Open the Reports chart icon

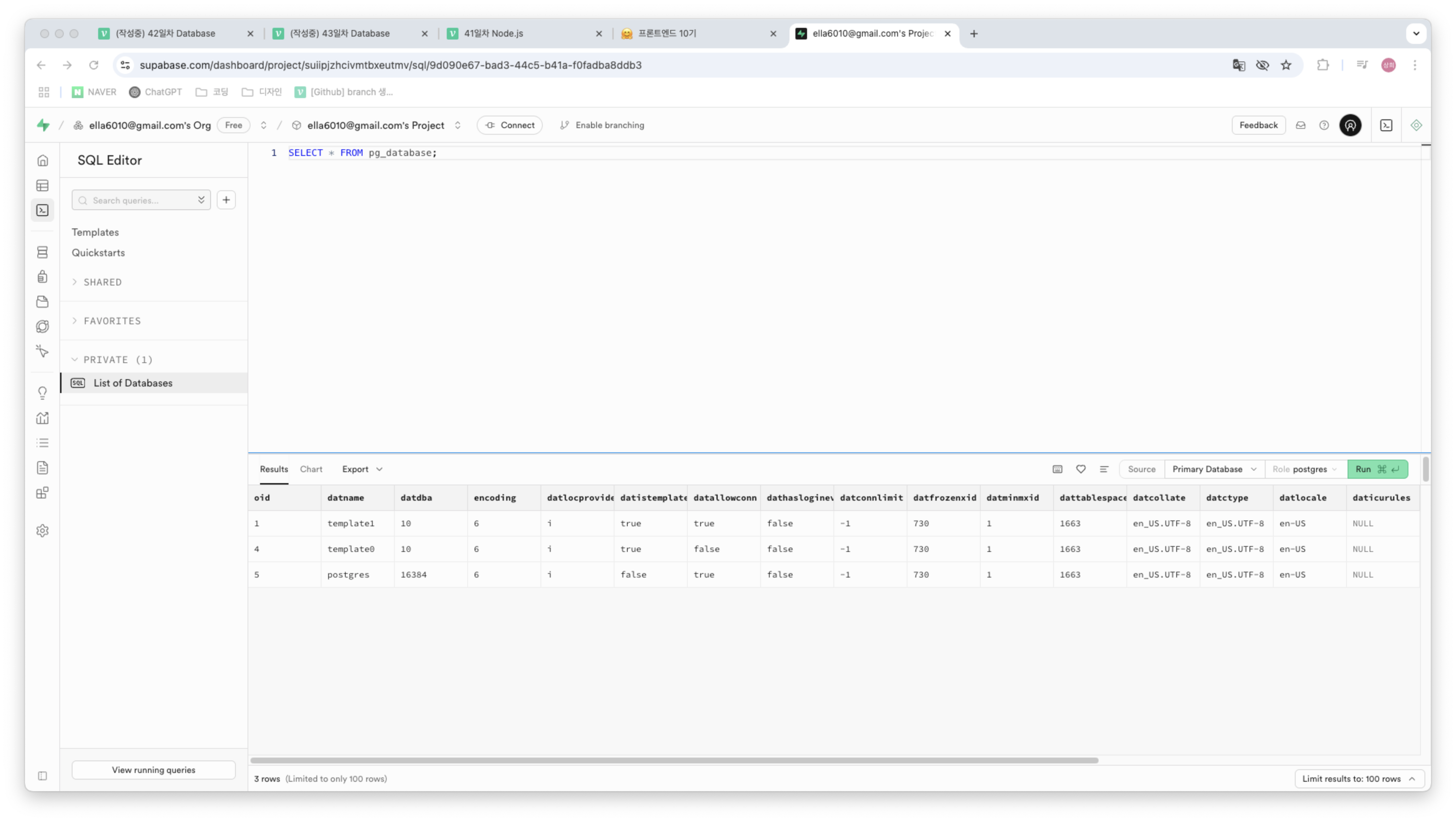pyautogui.click(x=42, y=418)
